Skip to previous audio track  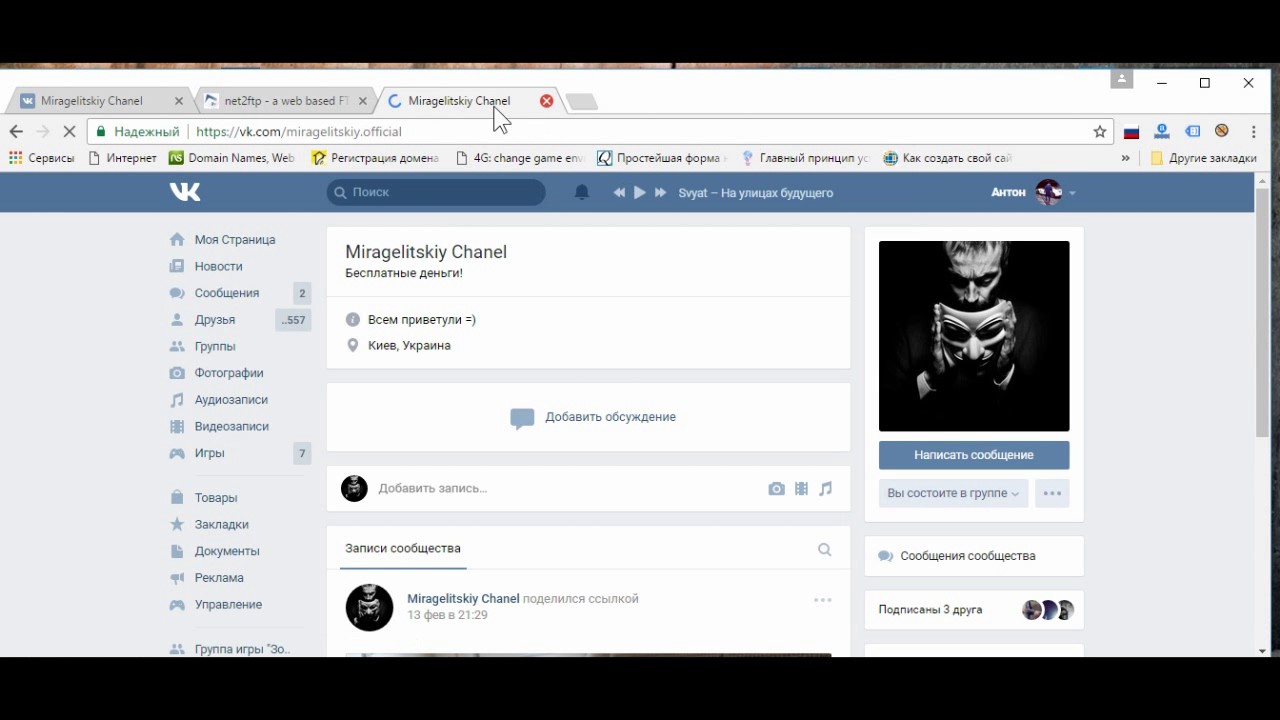point(619,192)
